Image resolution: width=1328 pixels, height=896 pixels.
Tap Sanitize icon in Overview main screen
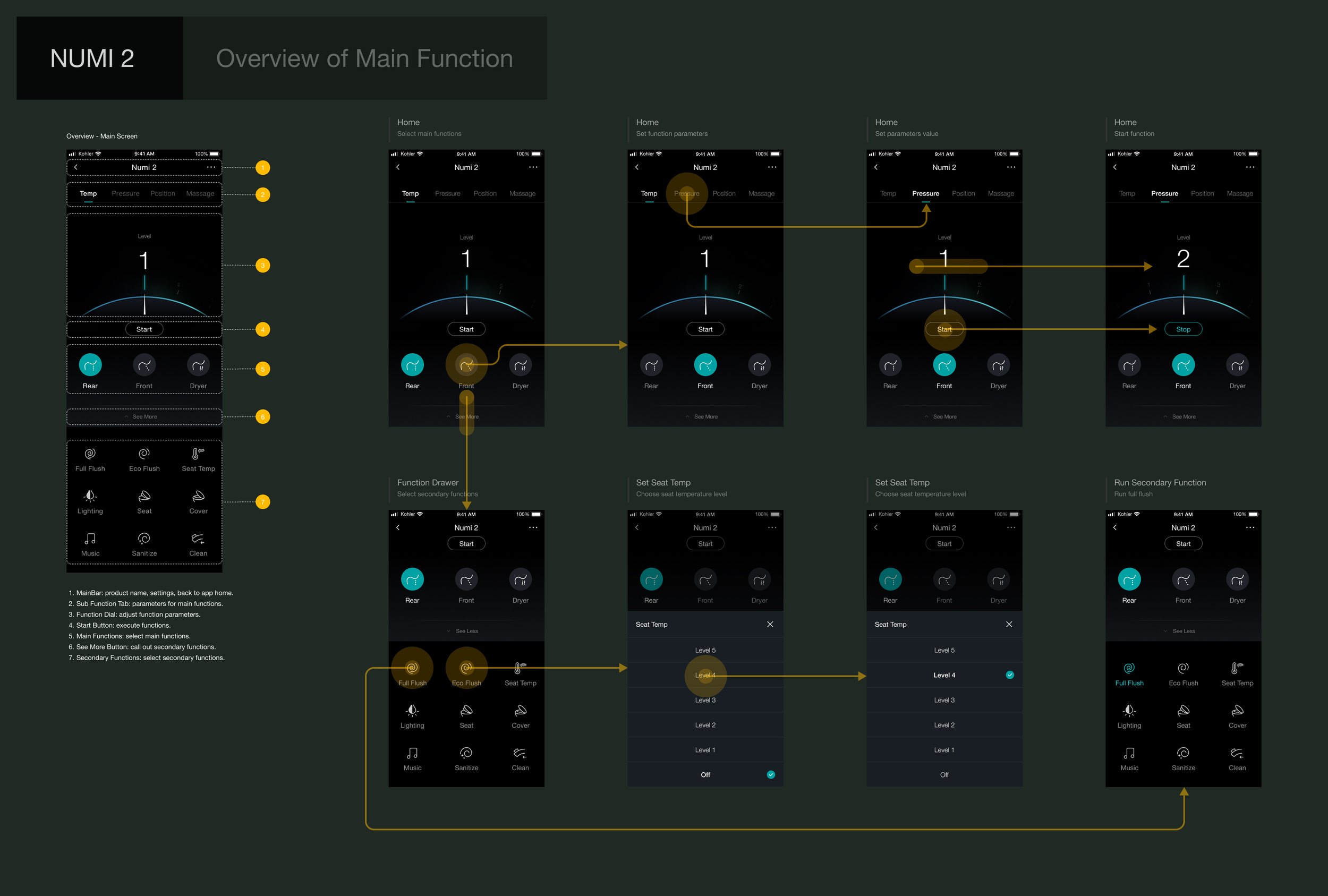click(x=144, y=538)
